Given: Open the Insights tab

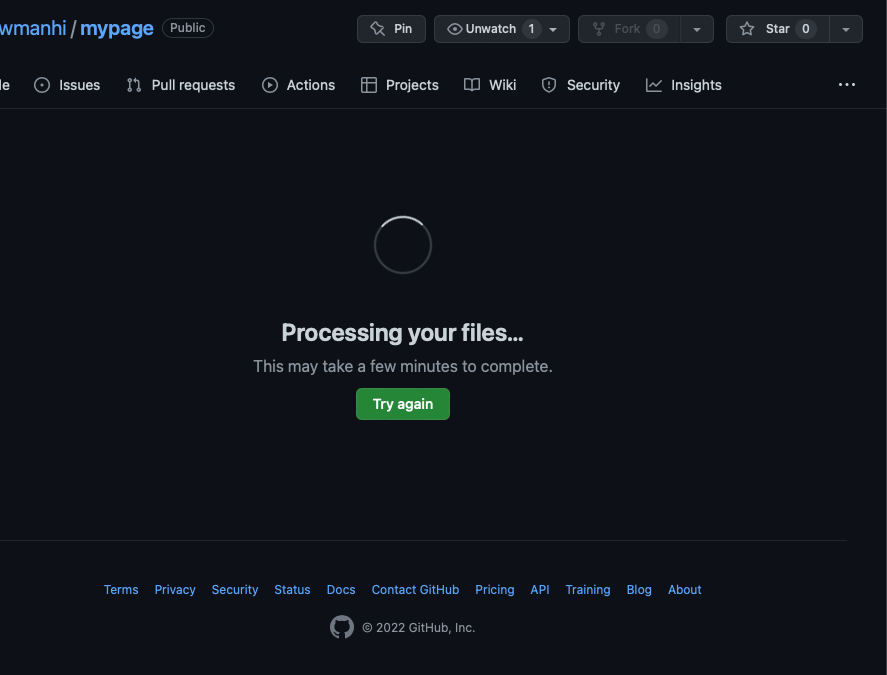Looking at the screenshot, I should [x=683, y=85].
